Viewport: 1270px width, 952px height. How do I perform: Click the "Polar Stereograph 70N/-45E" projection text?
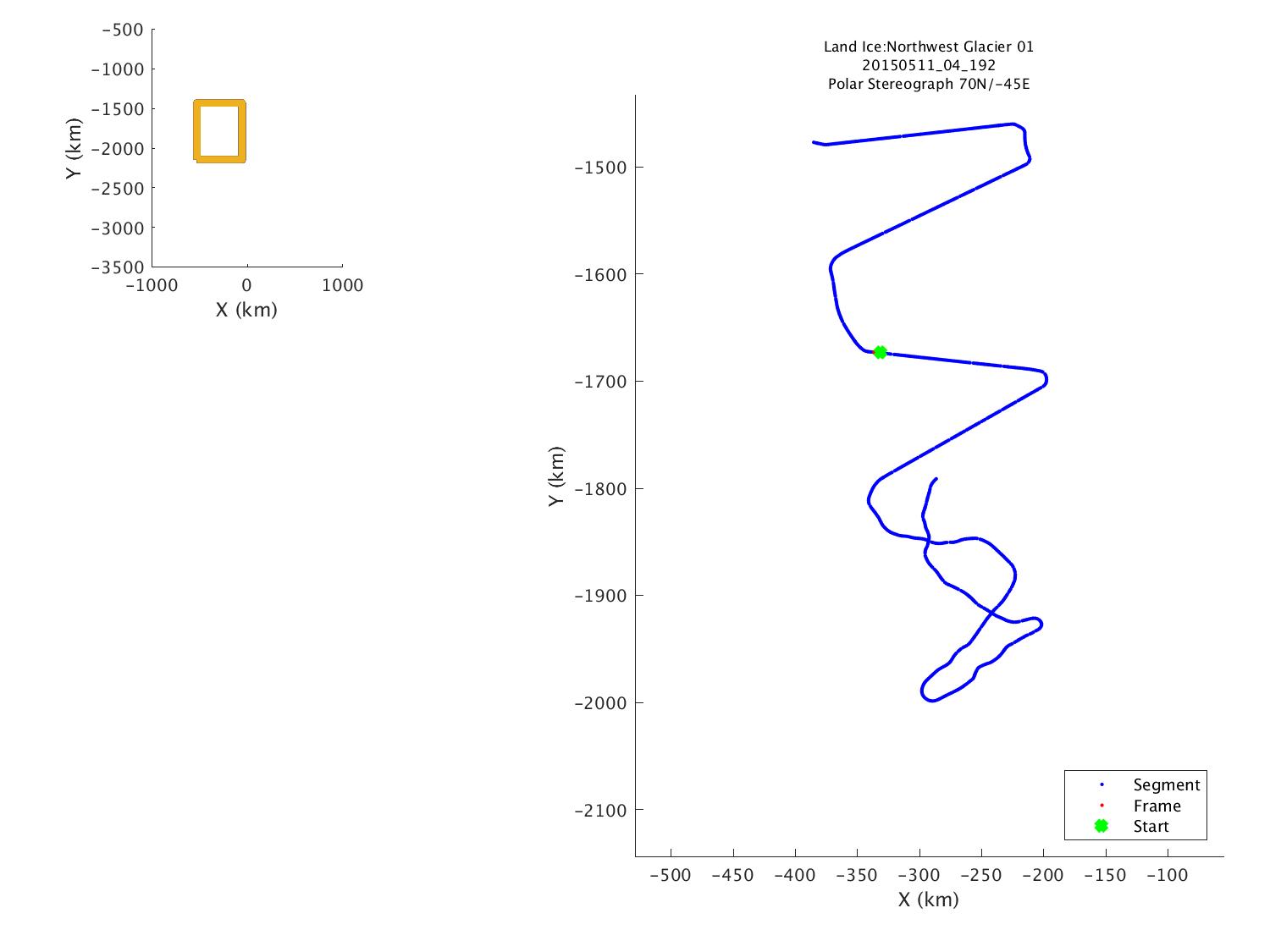pyautogui.click(x=928, y=84)
